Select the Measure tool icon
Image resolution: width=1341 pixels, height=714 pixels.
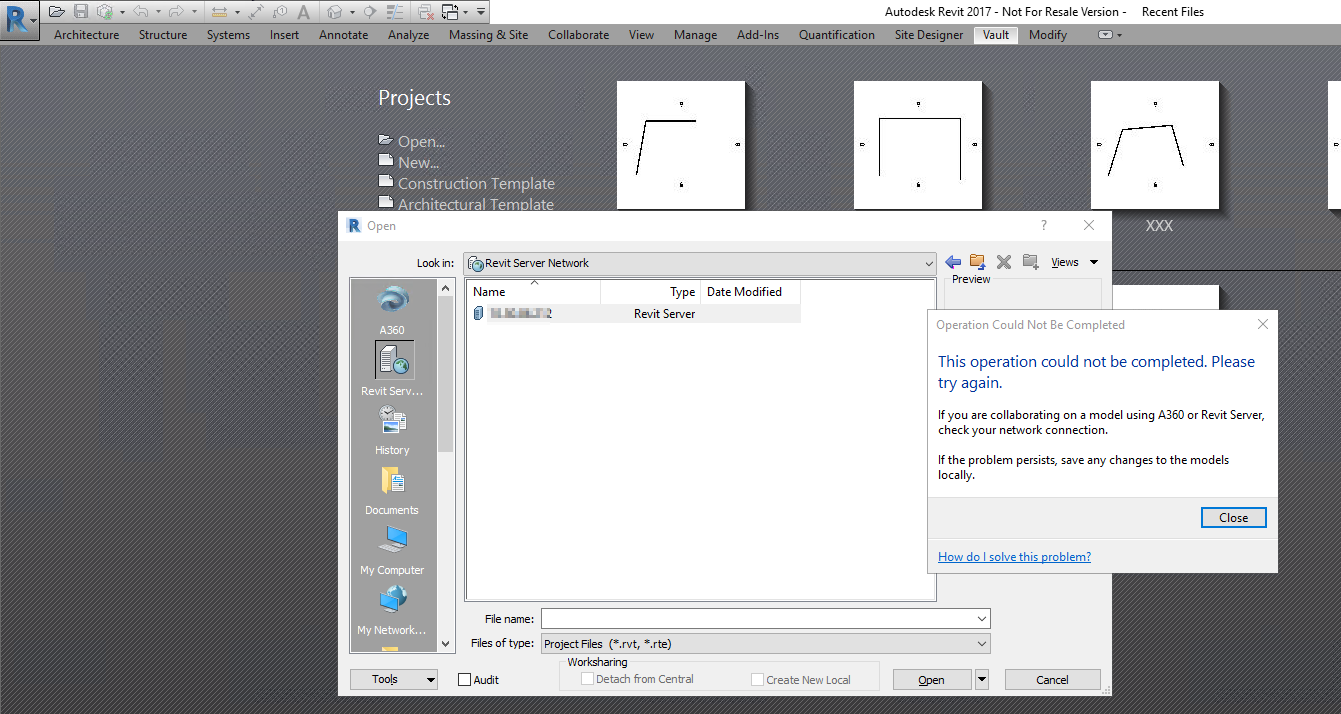point(219,12)
